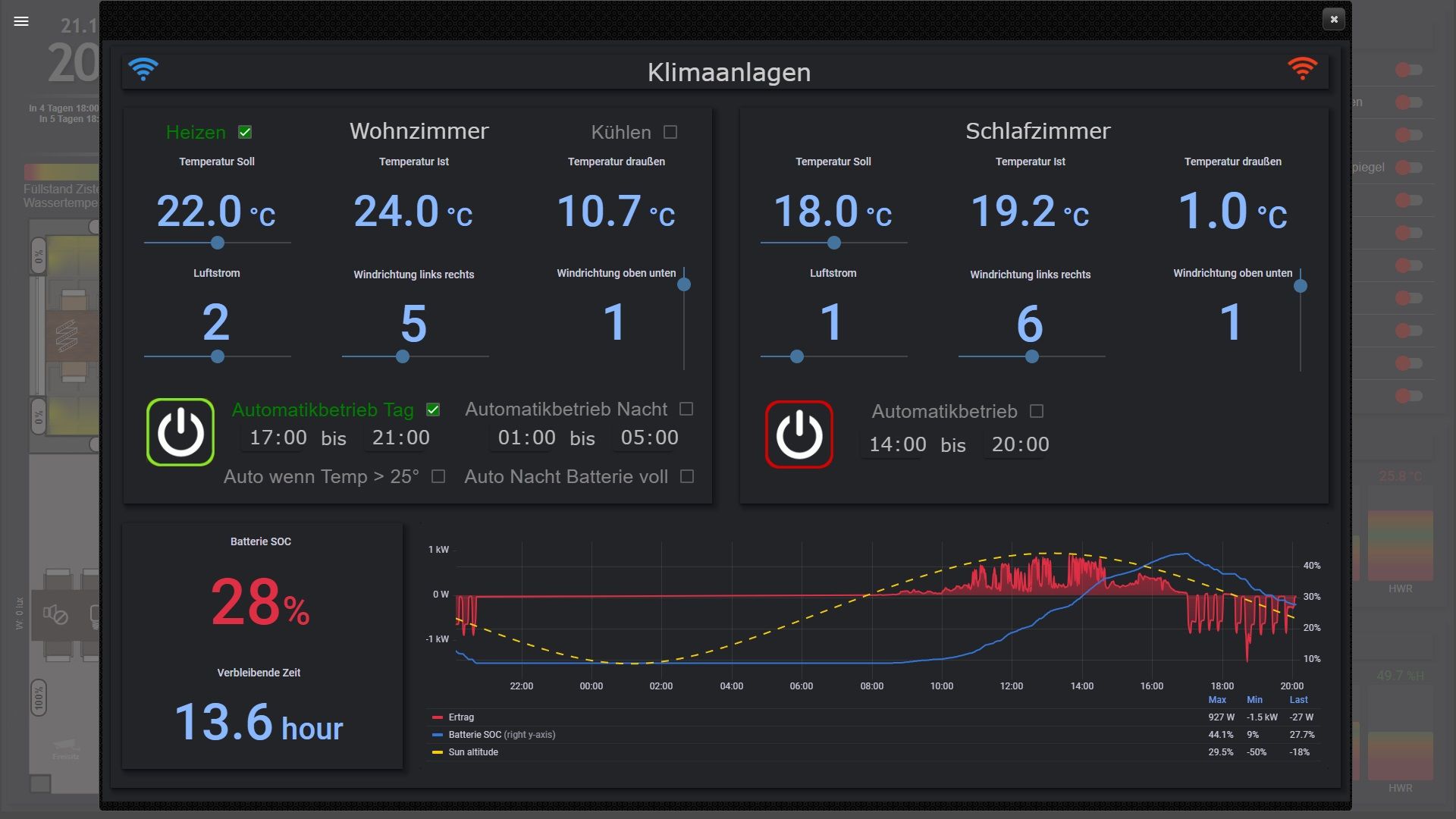
Task: Click the Wohnzimmer heading
Action: (419, 131)
